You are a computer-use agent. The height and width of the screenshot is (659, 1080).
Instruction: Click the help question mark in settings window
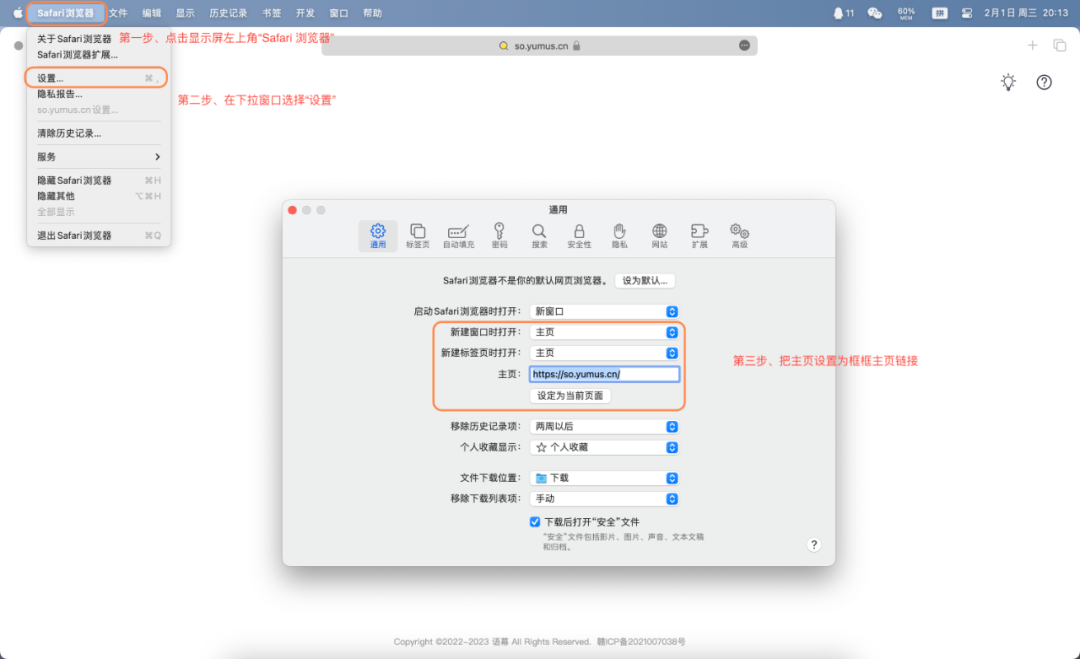tap(813, 545)
